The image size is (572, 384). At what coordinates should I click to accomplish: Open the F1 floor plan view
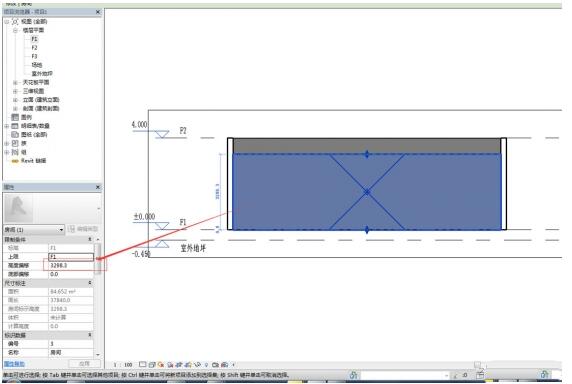tap(34, 39)
